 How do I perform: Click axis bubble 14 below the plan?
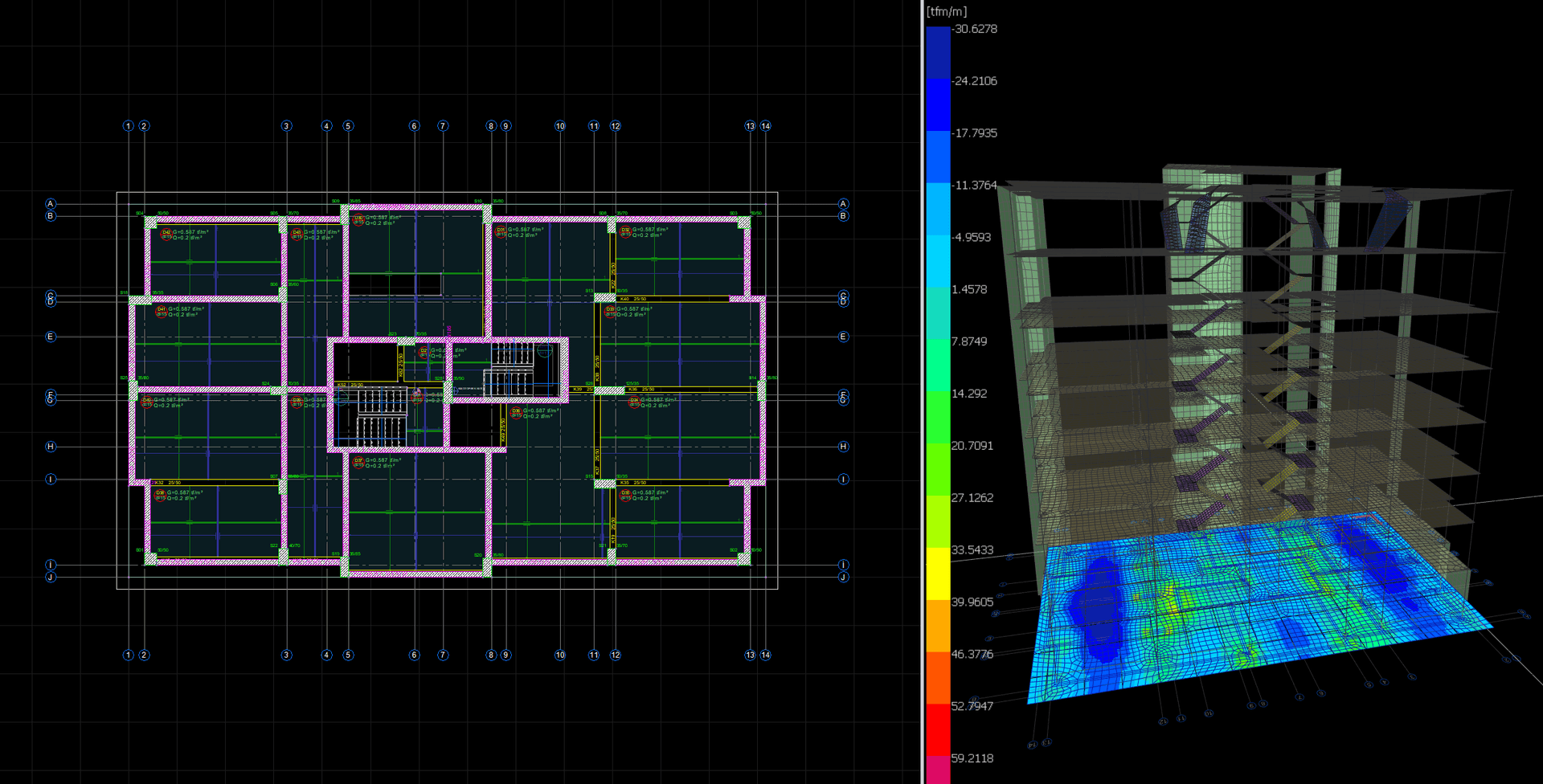pyautogui.click(x=765, y=655)
